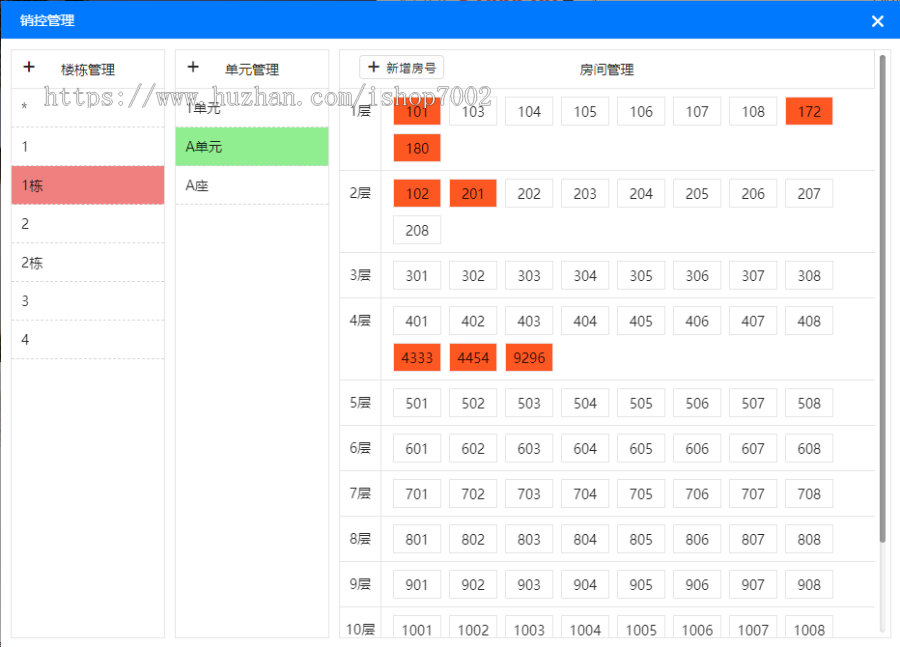The height and width of the screenshot is (647, 900).
Task: Open the orange room 201
Action: 473,193
